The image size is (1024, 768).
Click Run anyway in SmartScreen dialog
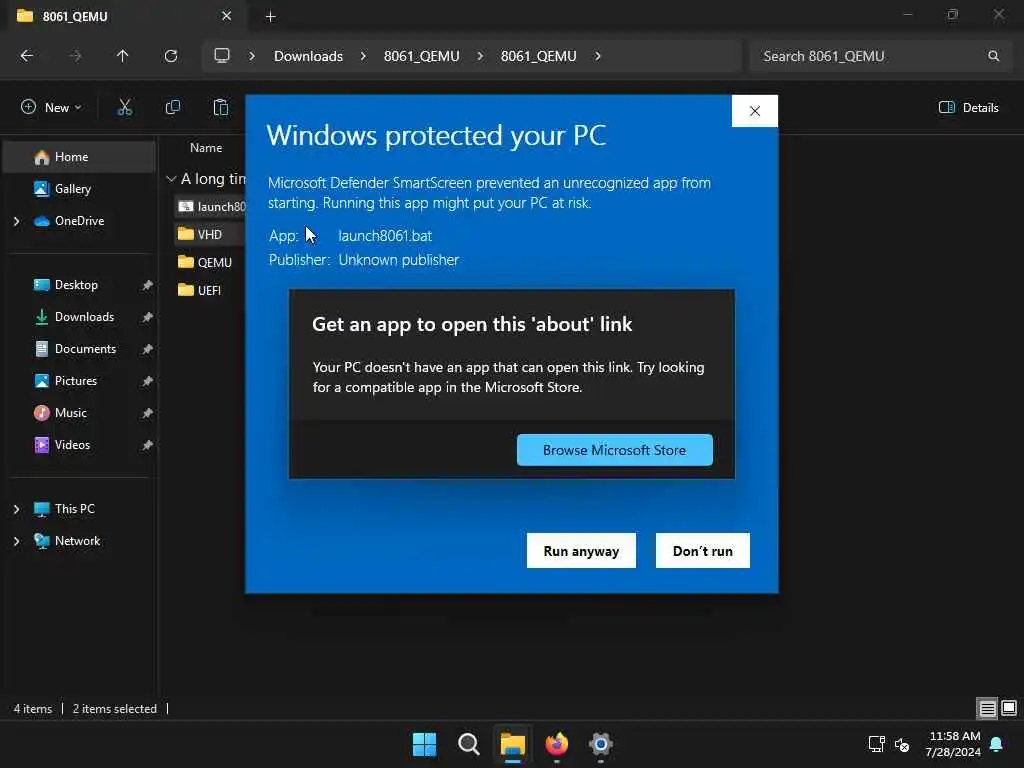[x=581, y=551]
